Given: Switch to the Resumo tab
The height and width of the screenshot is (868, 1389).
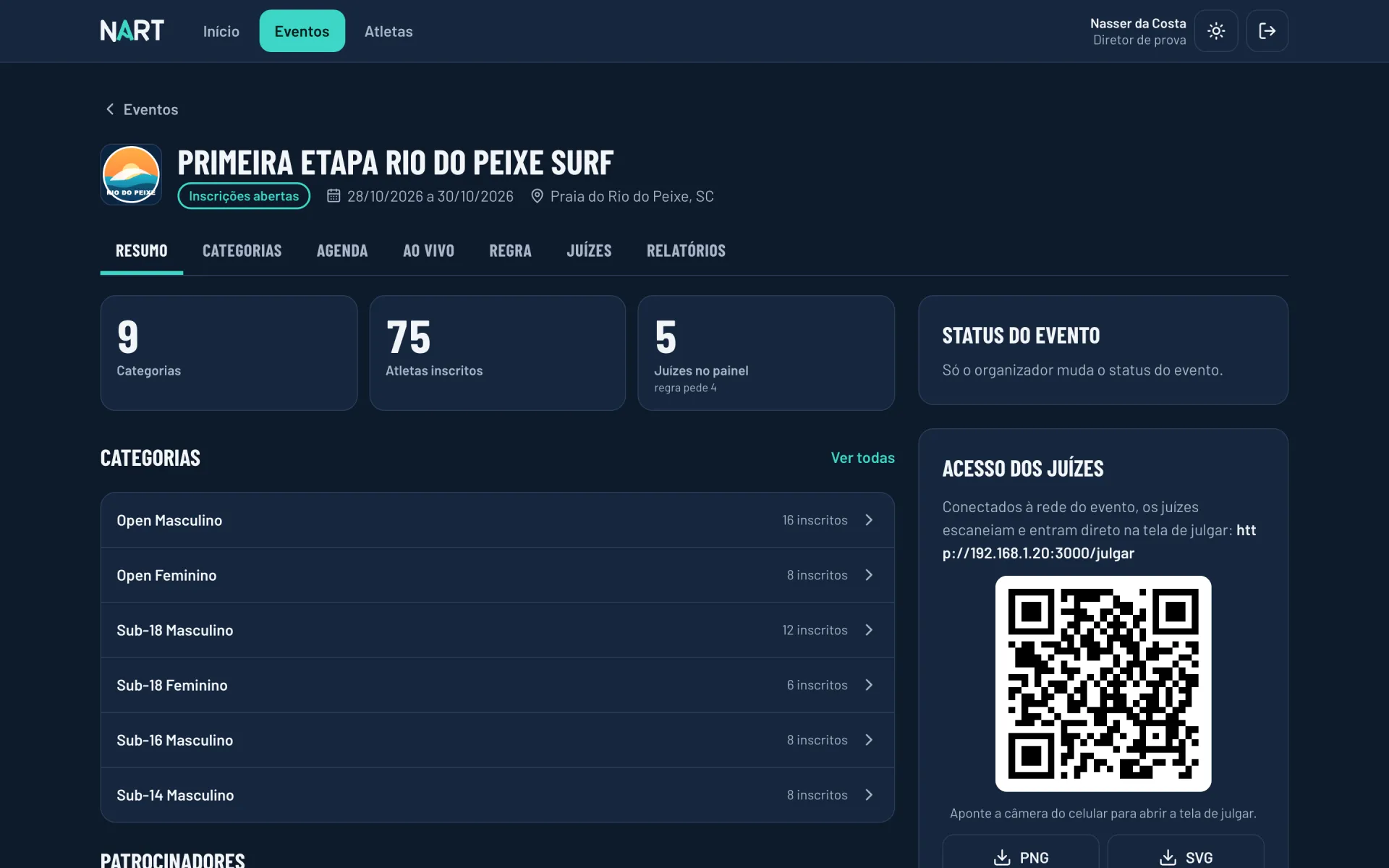Looking at the screenshot, I should [x=142, y=251].
